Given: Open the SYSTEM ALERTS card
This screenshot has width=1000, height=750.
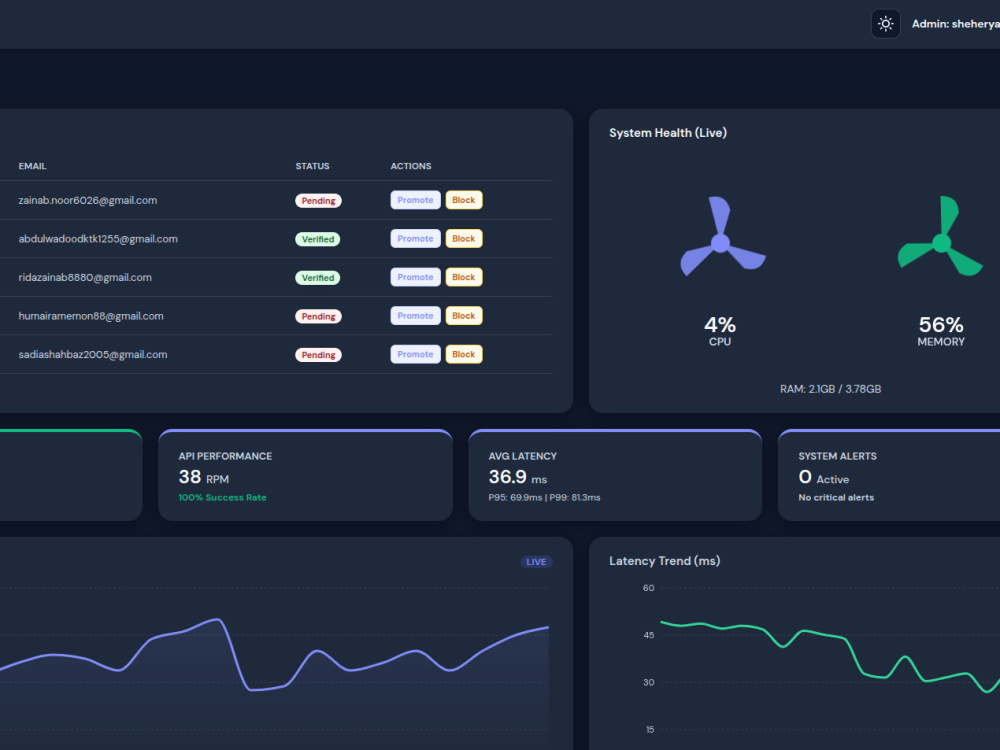Looking at the screenshot, I should (x=889, y=475).
